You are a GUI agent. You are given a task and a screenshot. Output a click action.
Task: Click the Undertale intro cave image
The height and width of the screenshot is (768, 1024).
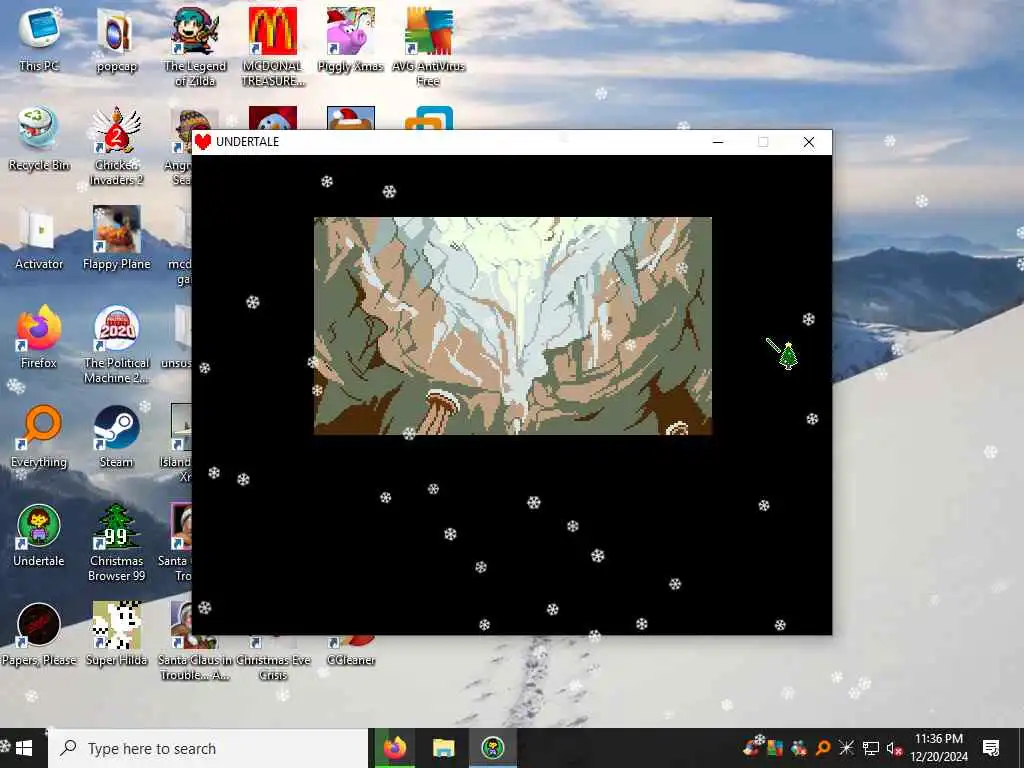coord(513,326)
